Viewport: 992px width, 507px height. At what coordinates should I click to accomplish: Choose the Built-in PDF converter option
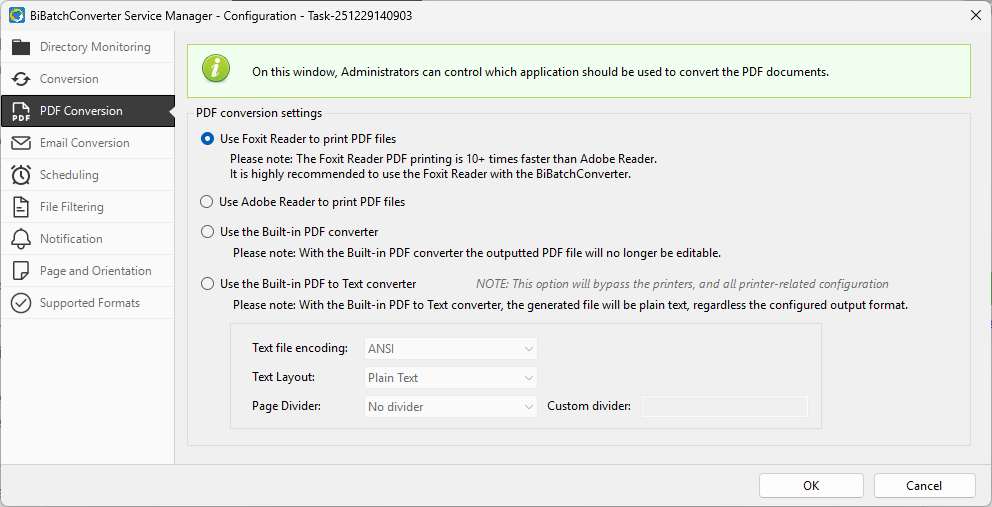coord(207,232)
